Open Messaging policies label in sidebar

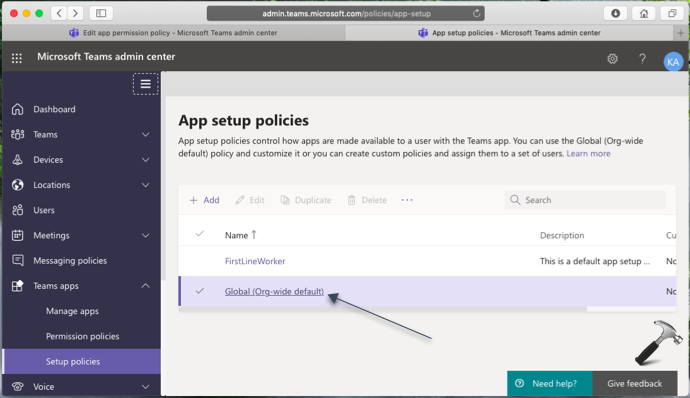tap(70, 261)
